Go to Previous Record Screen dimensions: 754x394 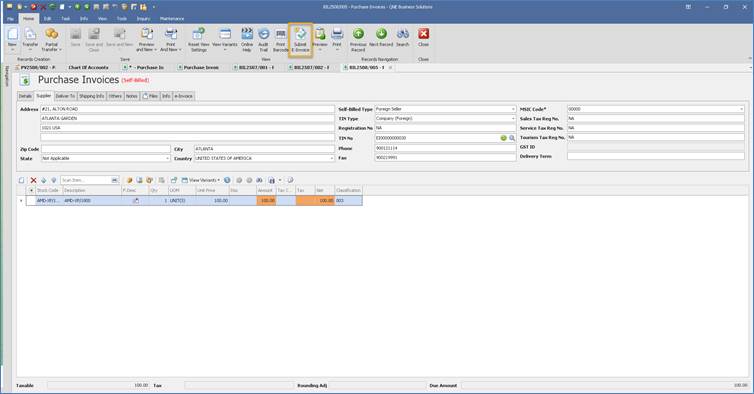coord(358,39)
